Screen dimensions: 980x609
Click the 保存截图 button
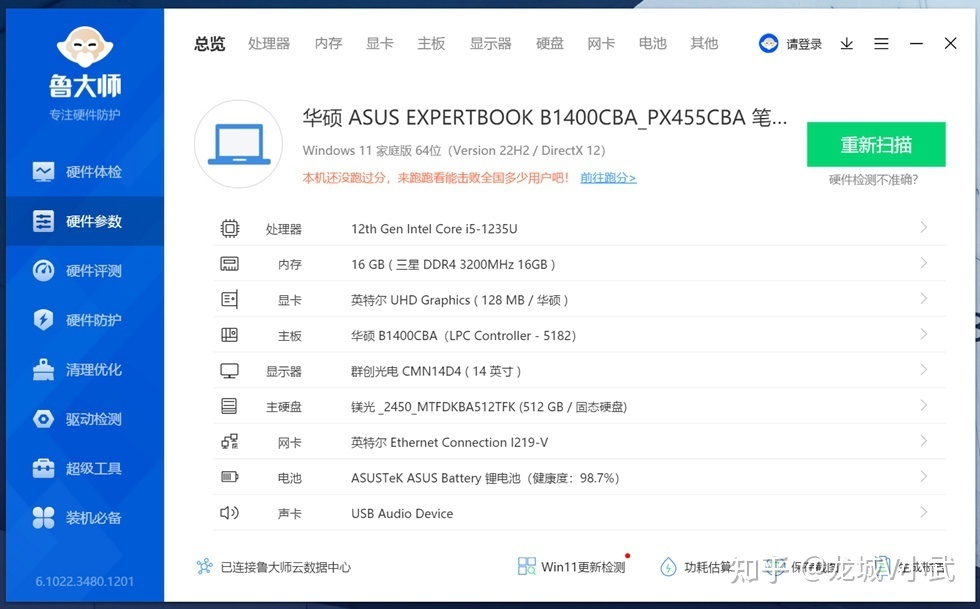802,567
